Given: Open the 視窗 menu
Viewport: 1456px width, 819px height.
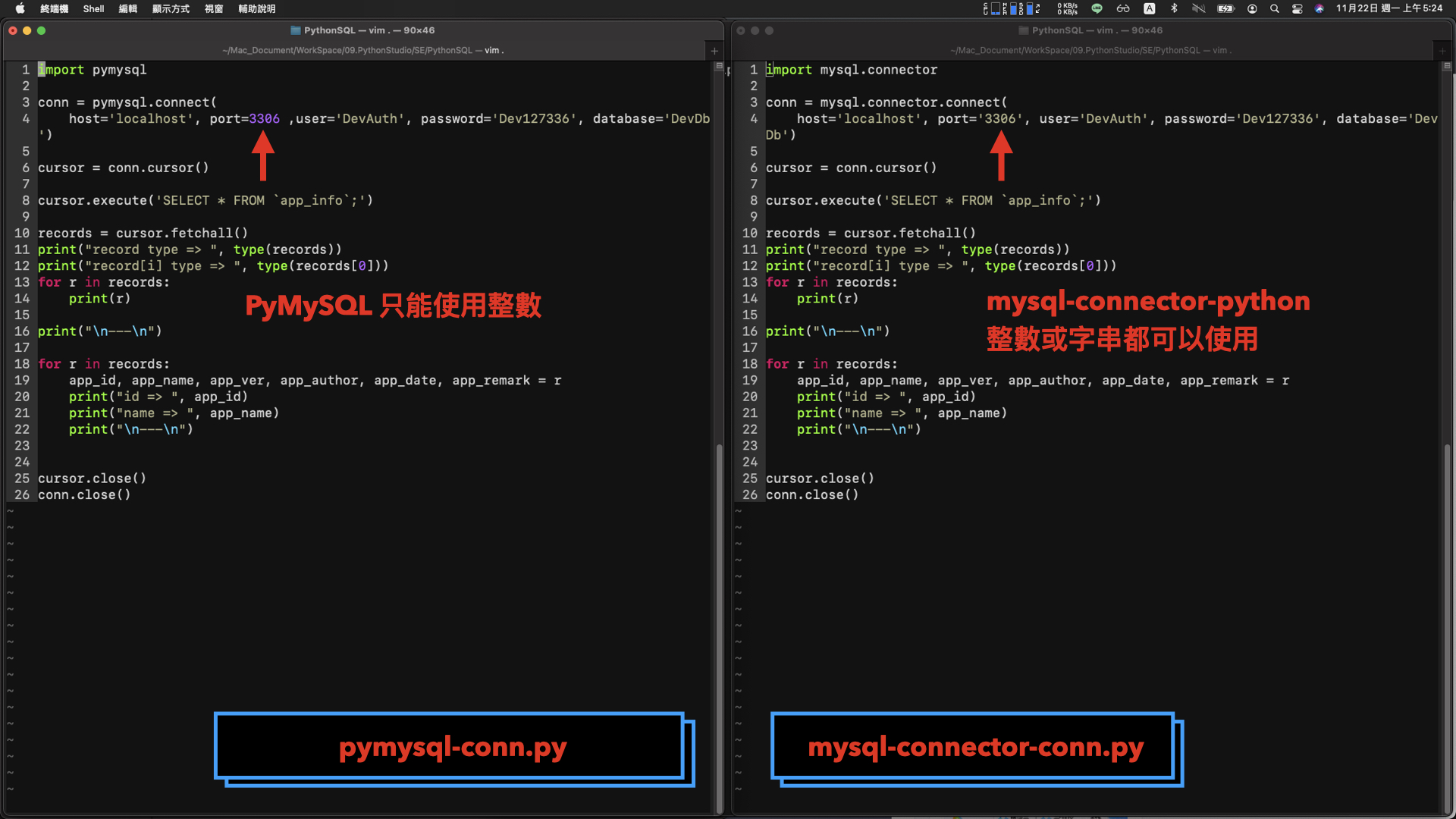Looking at the screenshot, I should (214, 8).
